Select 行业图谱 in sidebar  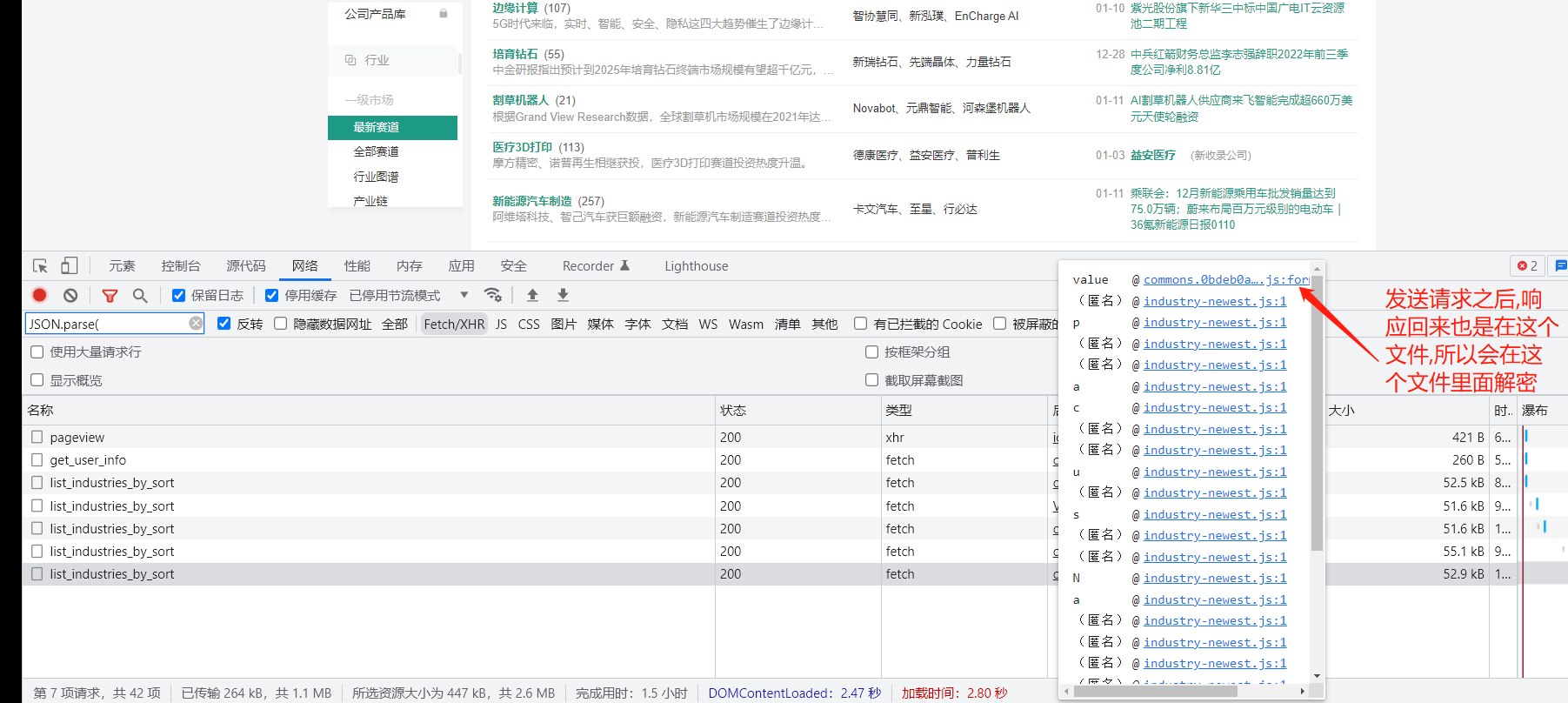coord(377,177)
